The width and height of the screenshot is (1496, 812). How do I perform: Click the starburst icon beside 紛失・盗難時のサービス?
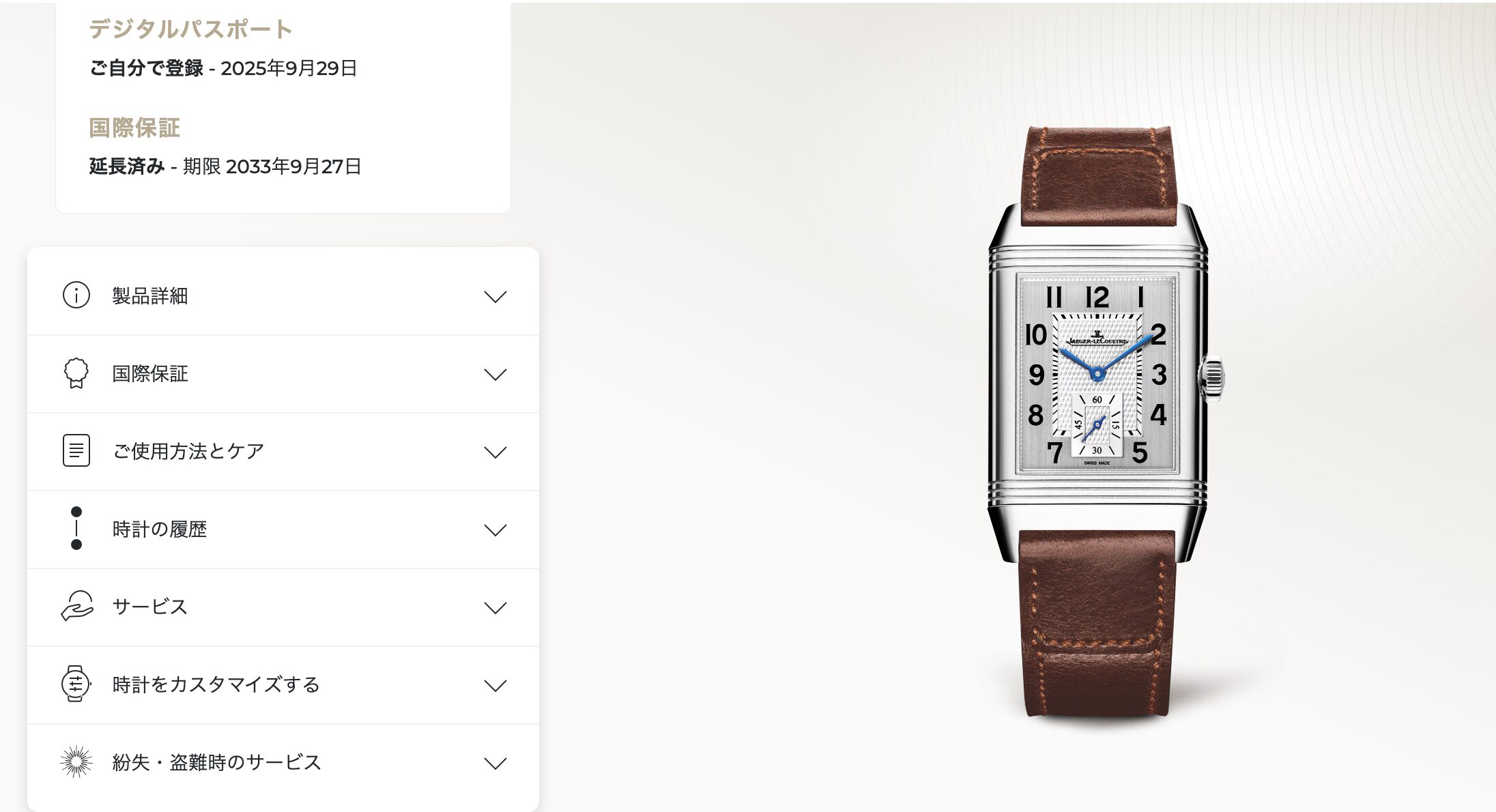76,762
